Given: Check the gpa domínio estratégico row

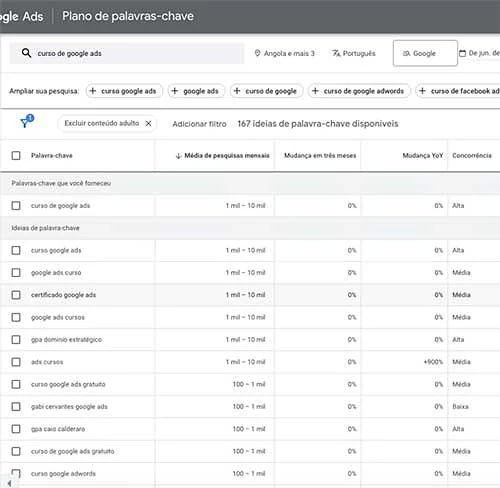Looking at the screenshot, I should (x=16, y=340).
